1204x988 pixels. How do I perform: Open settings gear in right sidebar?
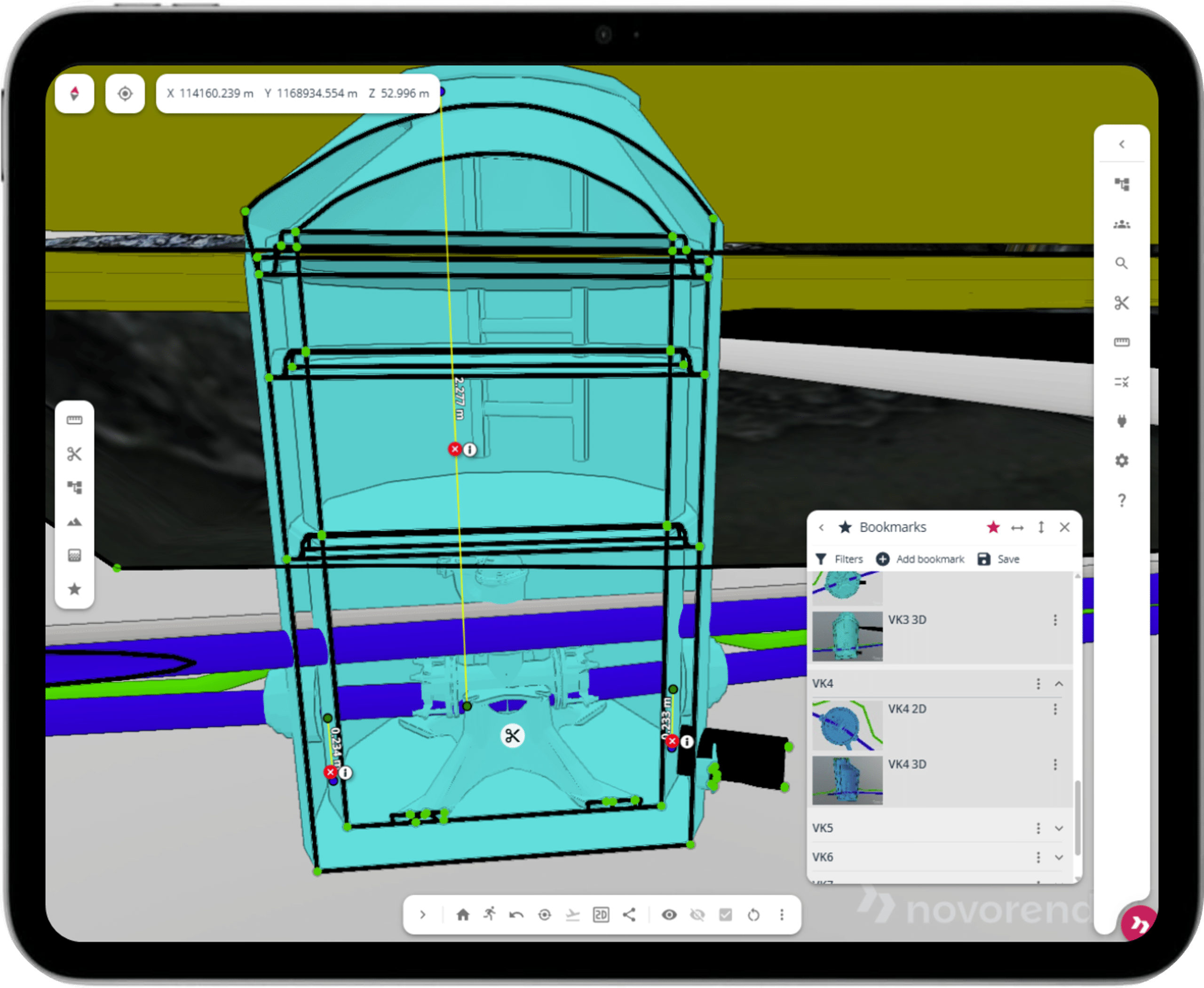tap(1121, 461)
